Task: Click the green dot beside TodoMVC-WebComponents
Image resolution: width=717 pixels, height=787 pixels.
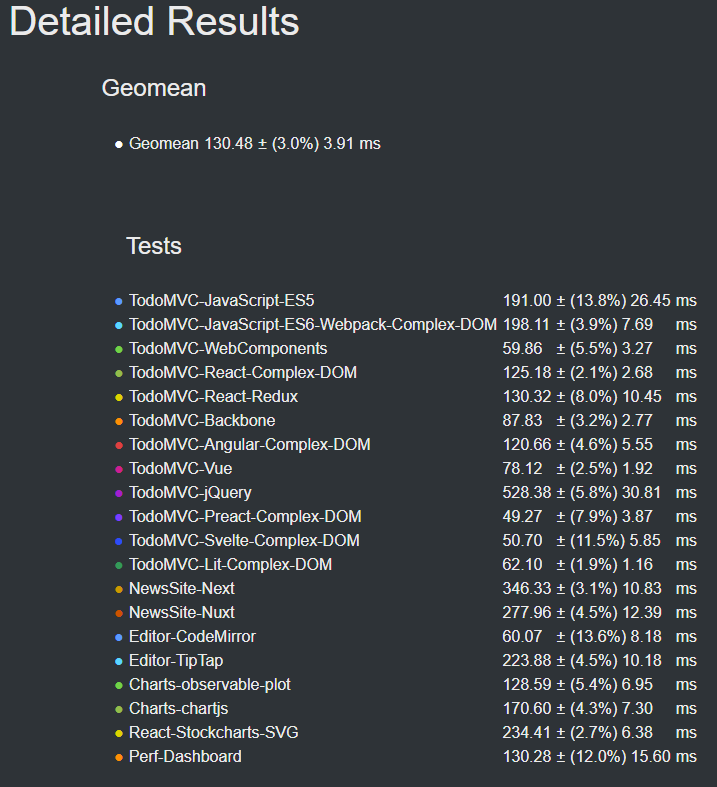Action: tap(119, 349)
